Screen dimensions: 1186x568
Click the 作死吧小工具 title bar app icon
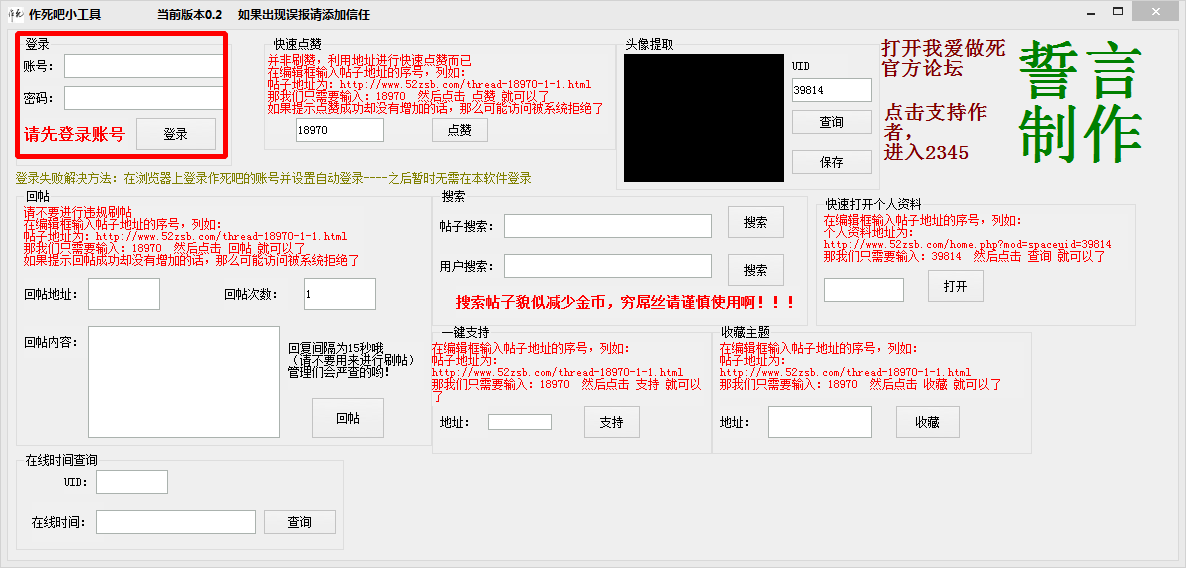15,14
